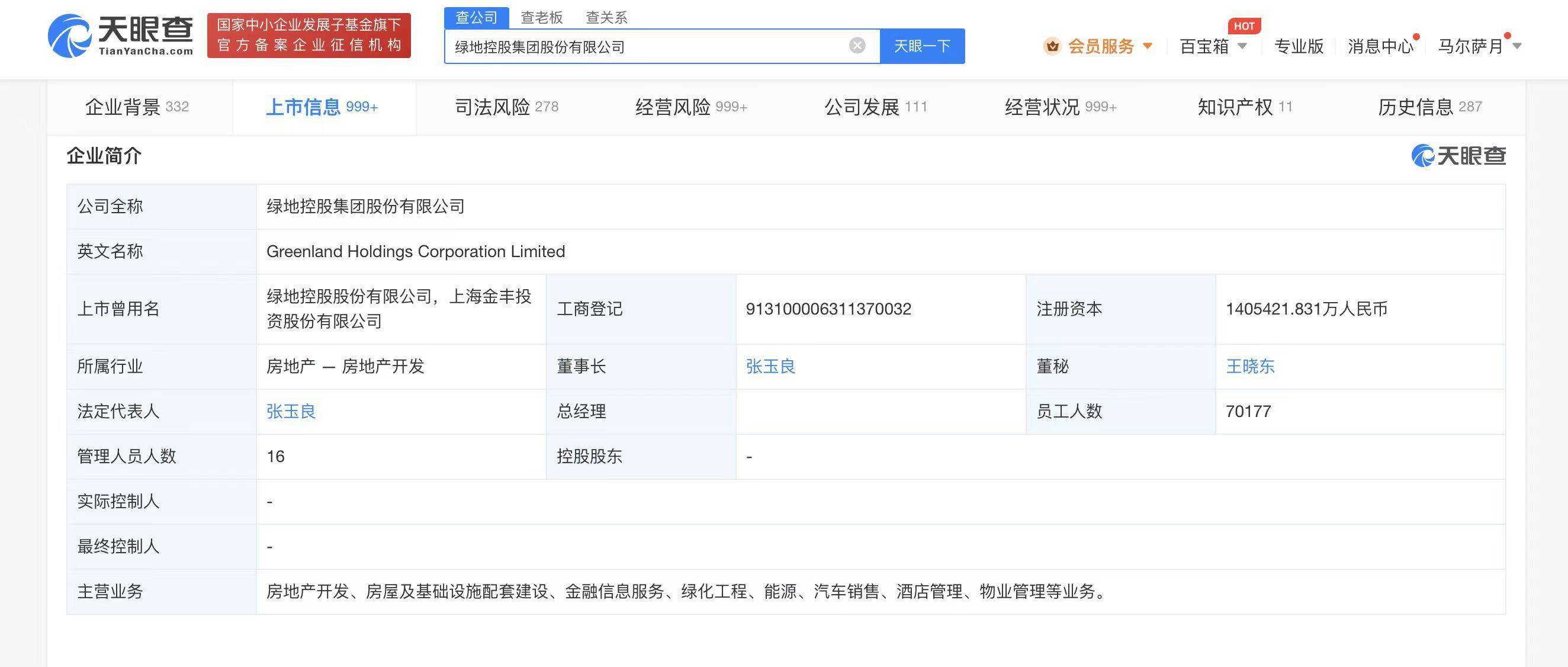Expand the 百宝箱 dropdown arrow
1568x667 pixels.
pos(1242,46)
